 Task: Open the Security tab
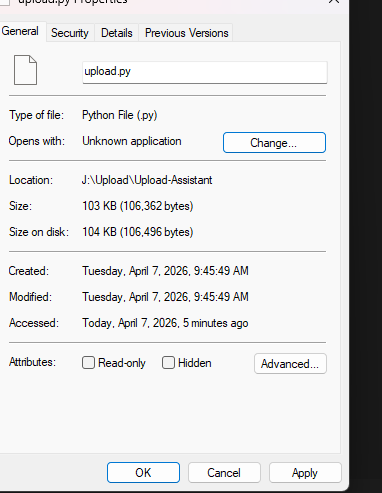70,33
